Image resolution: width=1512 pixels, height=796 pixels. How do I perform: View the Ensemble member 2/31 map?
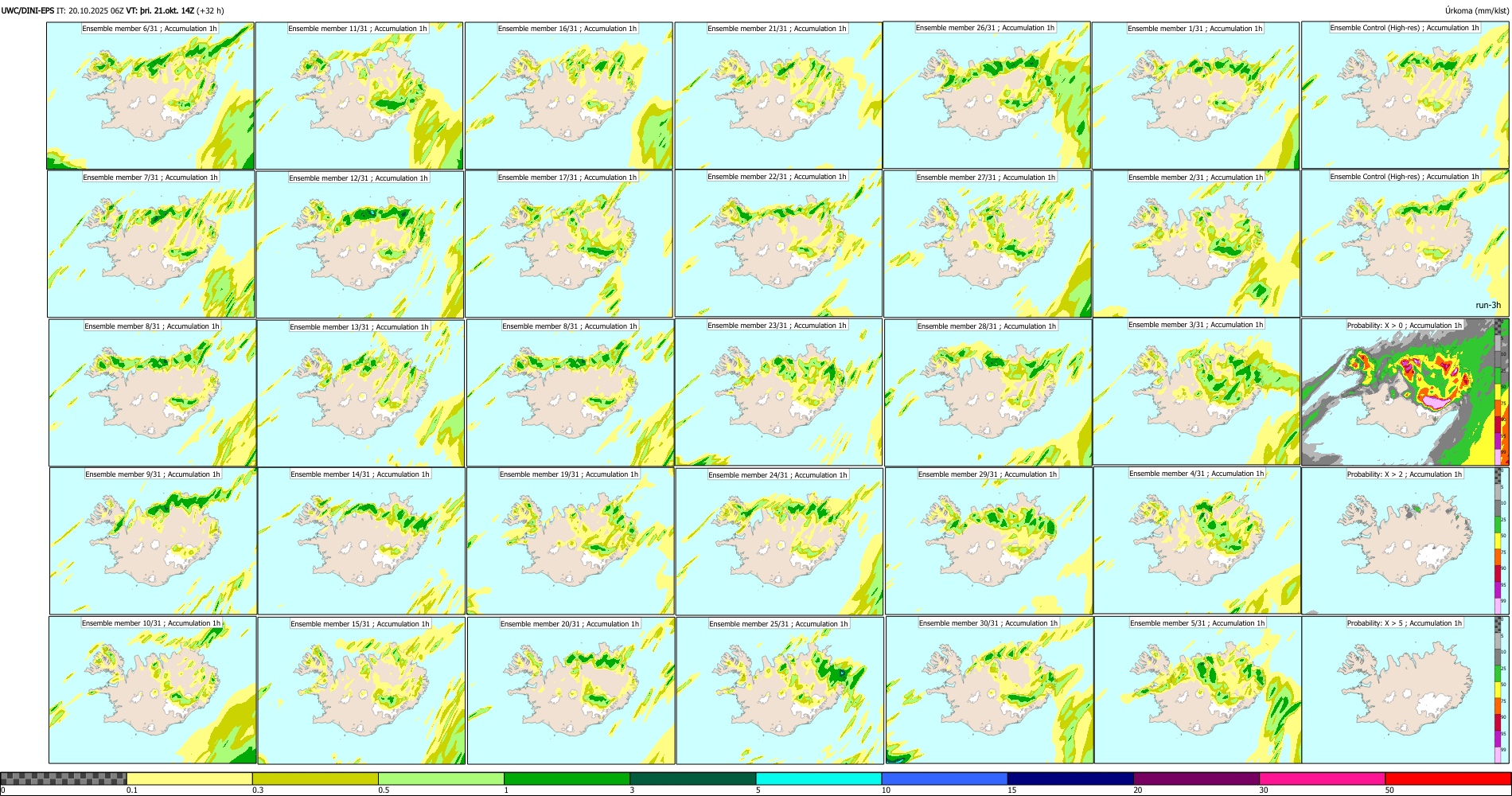1196,244
